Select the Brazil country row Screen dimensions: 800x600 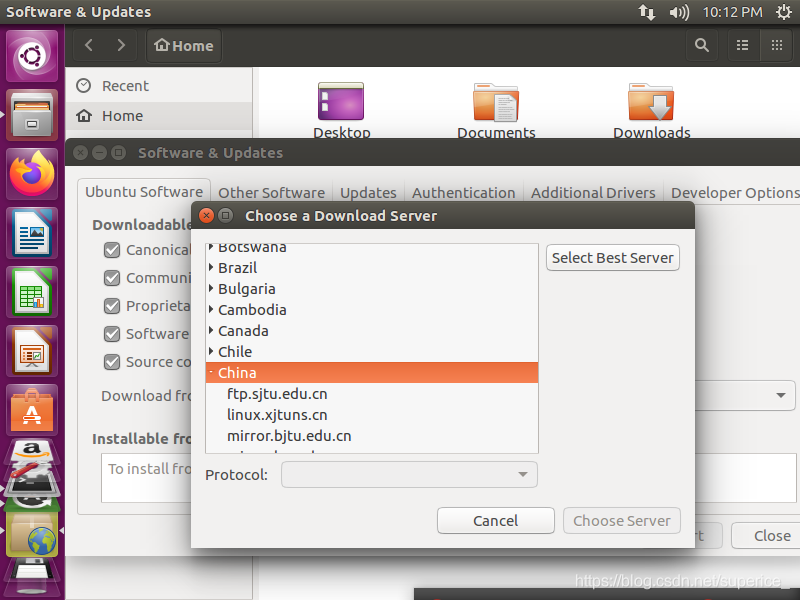point(371,267)
